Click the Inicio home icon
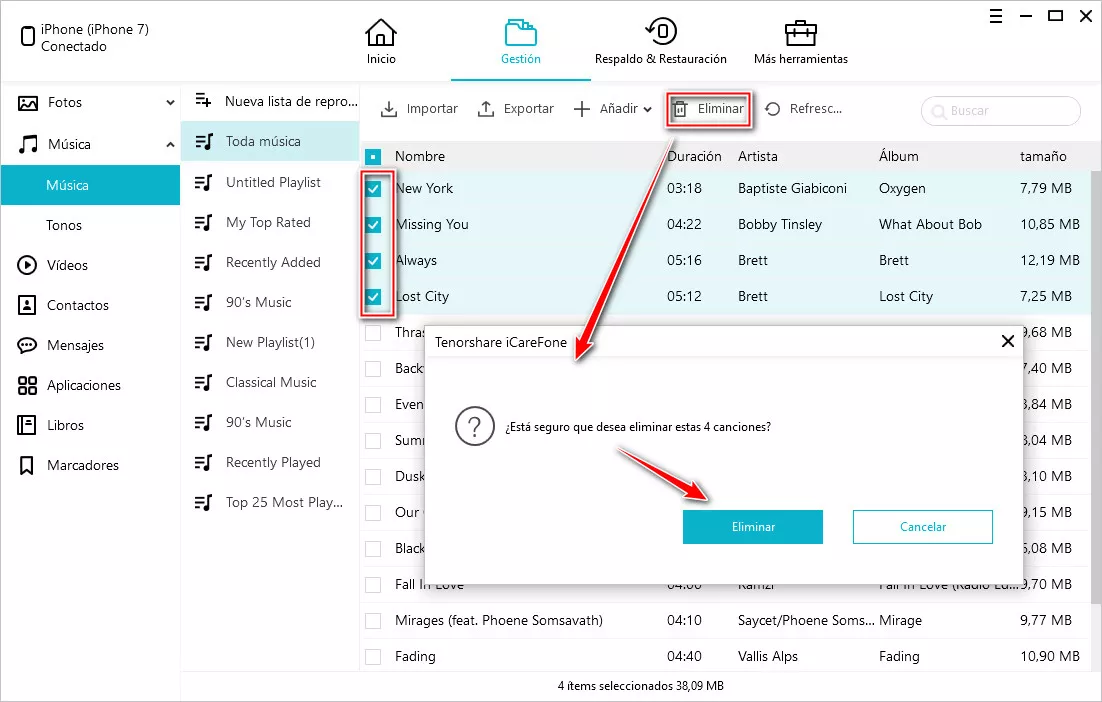The height and width of the screenshot is (702, 1102). [381, 33]
